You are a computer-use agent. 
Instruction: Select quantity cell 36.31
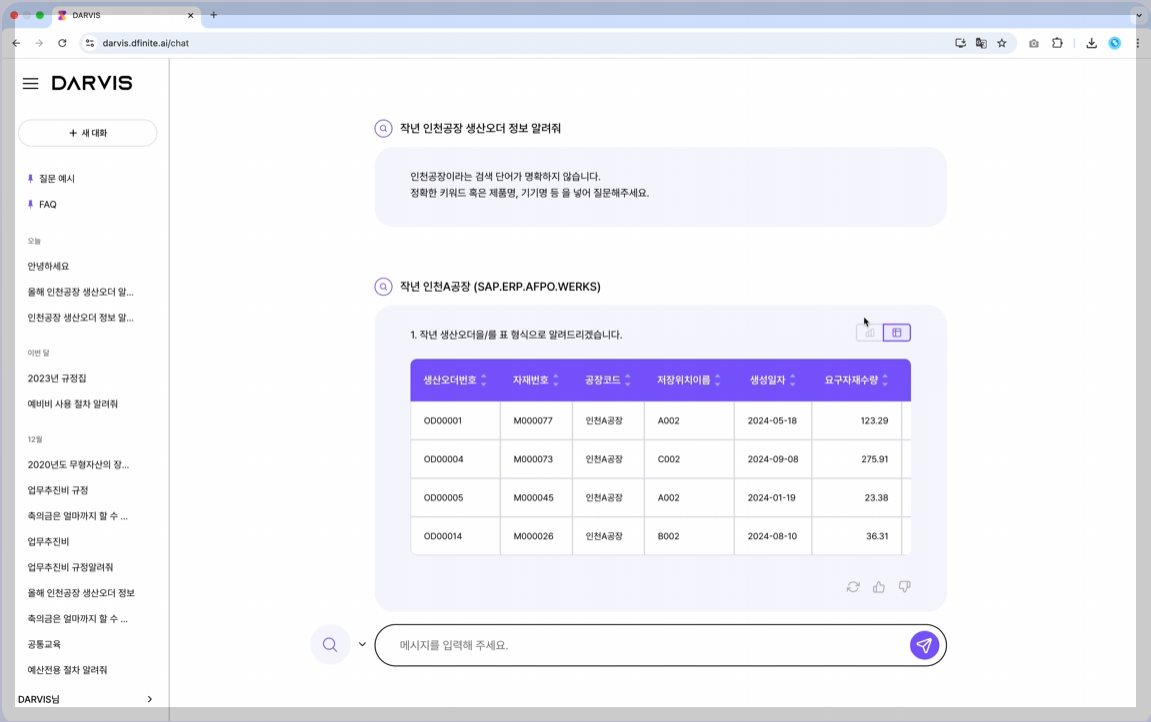pyautogui.click(x=857, y=536)
